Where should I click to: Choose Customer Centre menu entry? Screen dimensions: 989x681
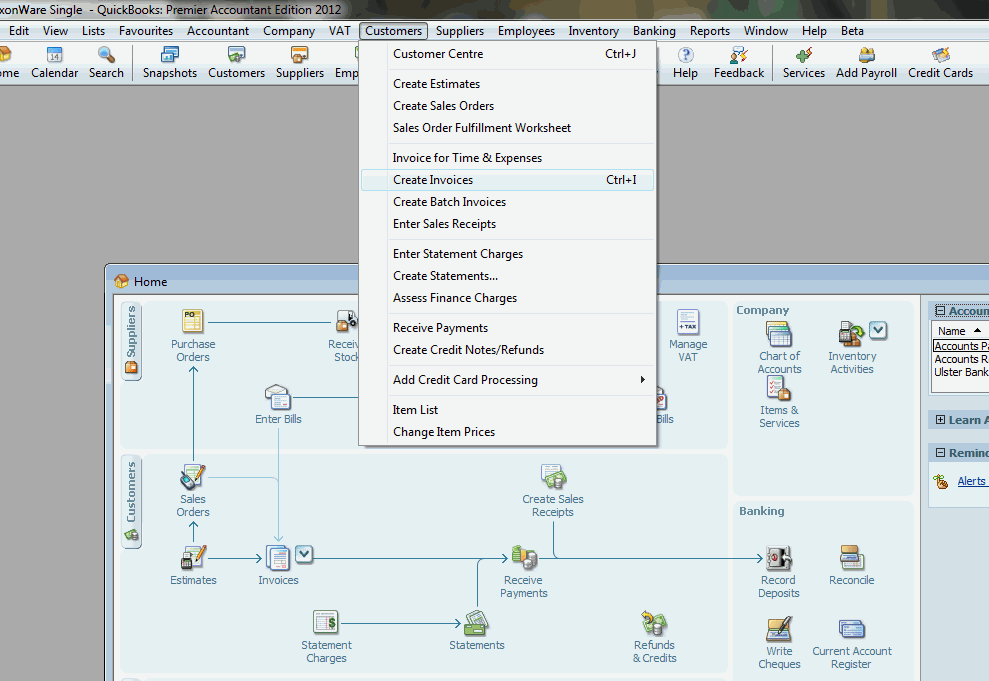pyautogui.click(x=508, y=54)
